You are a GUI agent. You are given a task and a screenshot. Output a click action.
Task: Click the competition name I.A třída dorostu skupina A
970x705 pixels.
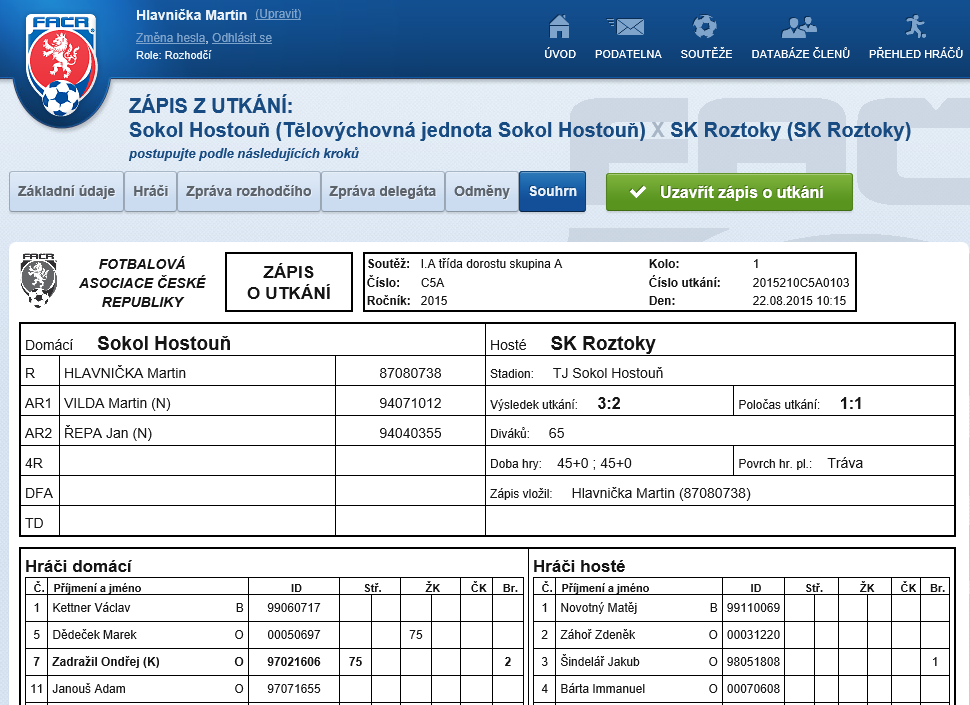coord(491,264)
